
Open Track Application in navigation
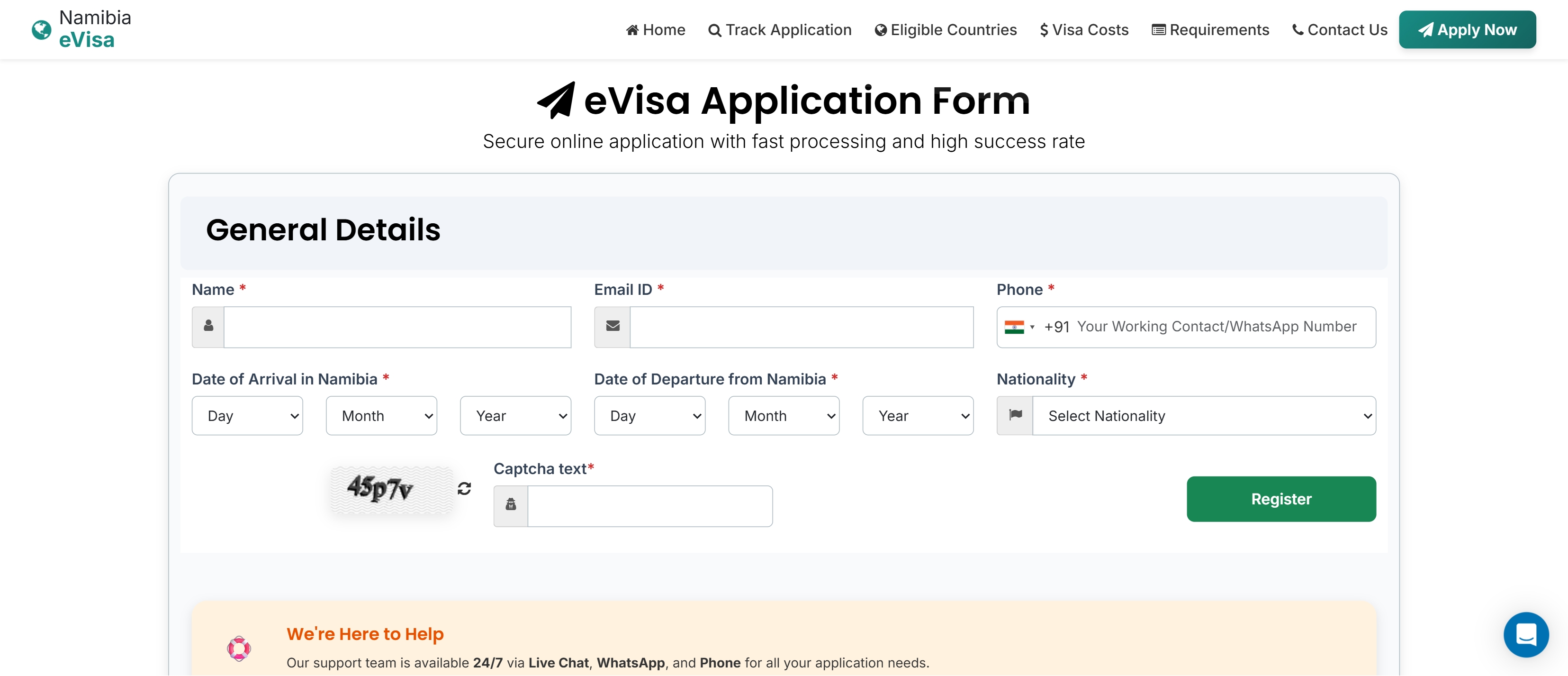coord(780,30)
